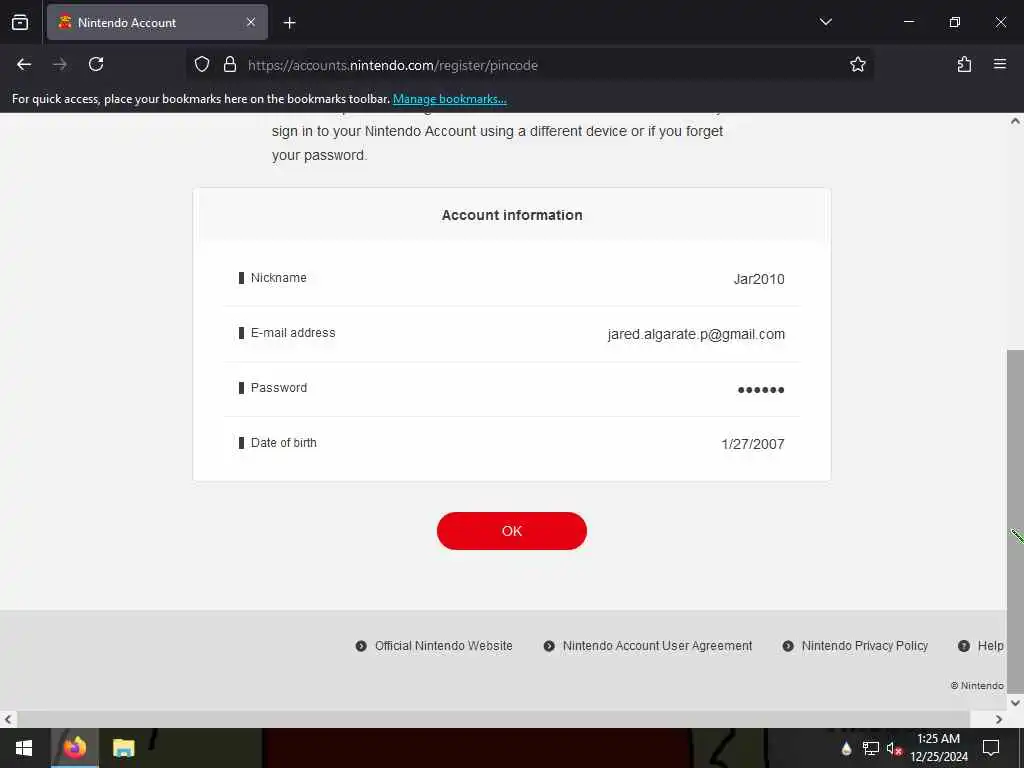Open Firefox application hamburger menu
The width and height of the screenshot is (1024, 768).
[1000, 64]
